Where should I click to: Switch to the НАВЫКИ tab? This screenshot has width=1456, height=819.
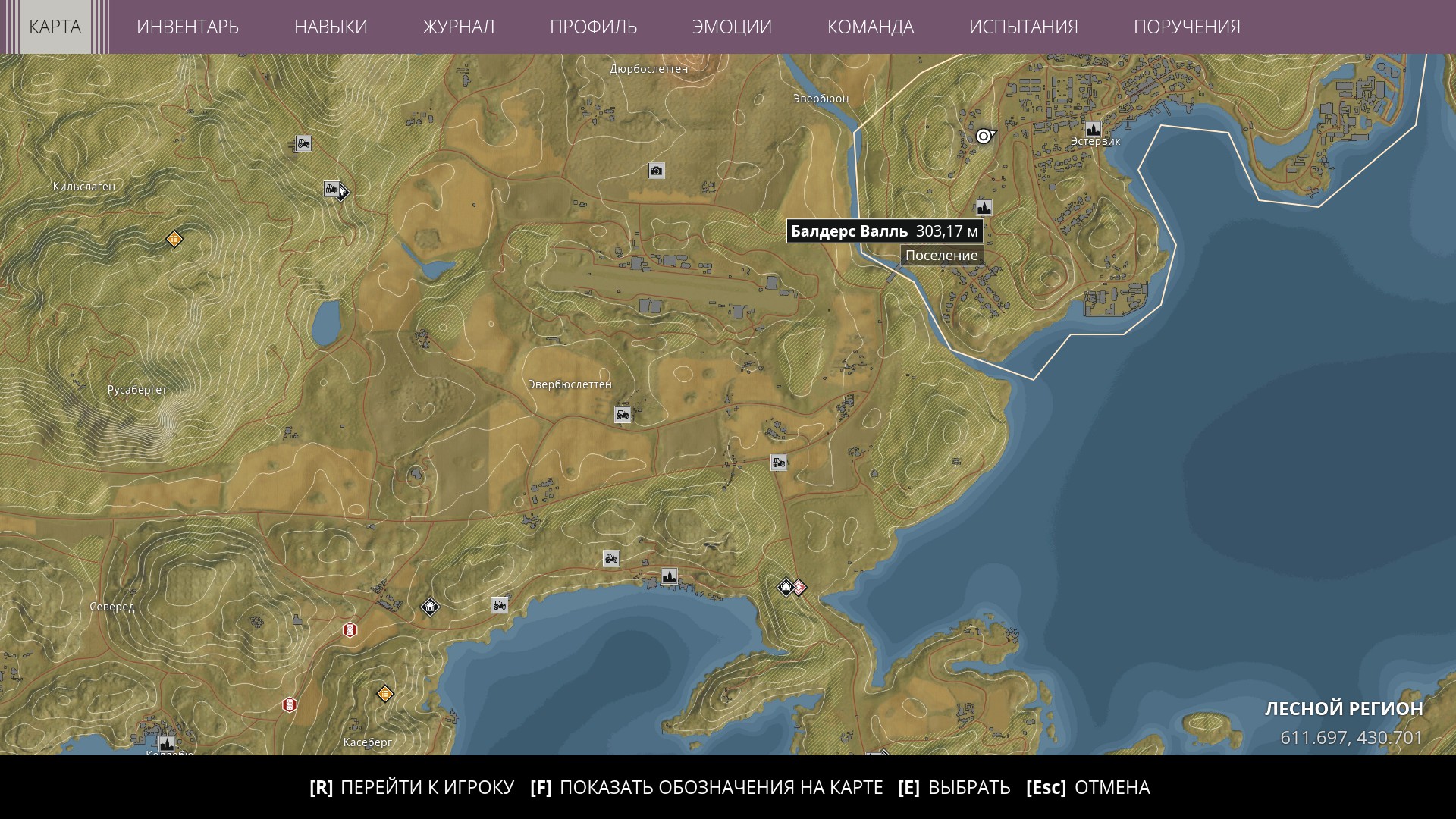tap(331, 27)
